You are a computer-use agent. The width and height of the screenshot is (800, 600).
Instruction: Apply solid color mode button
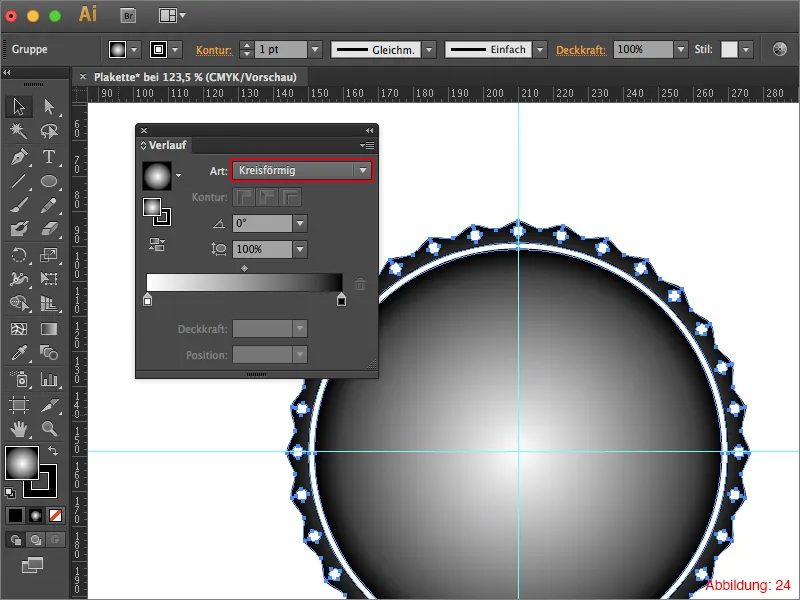tap(15, 515)
